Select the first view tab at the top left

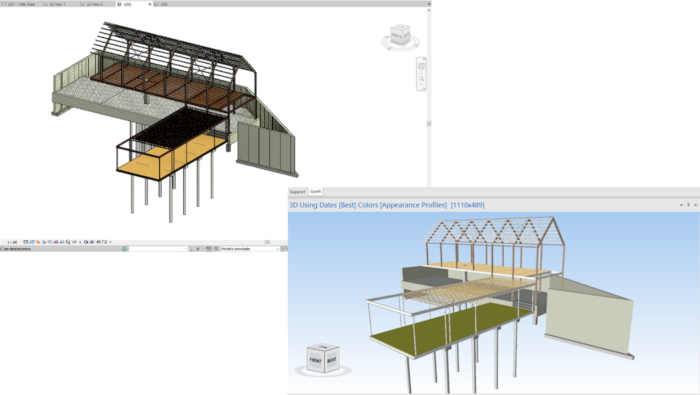(x=19, y=4)
